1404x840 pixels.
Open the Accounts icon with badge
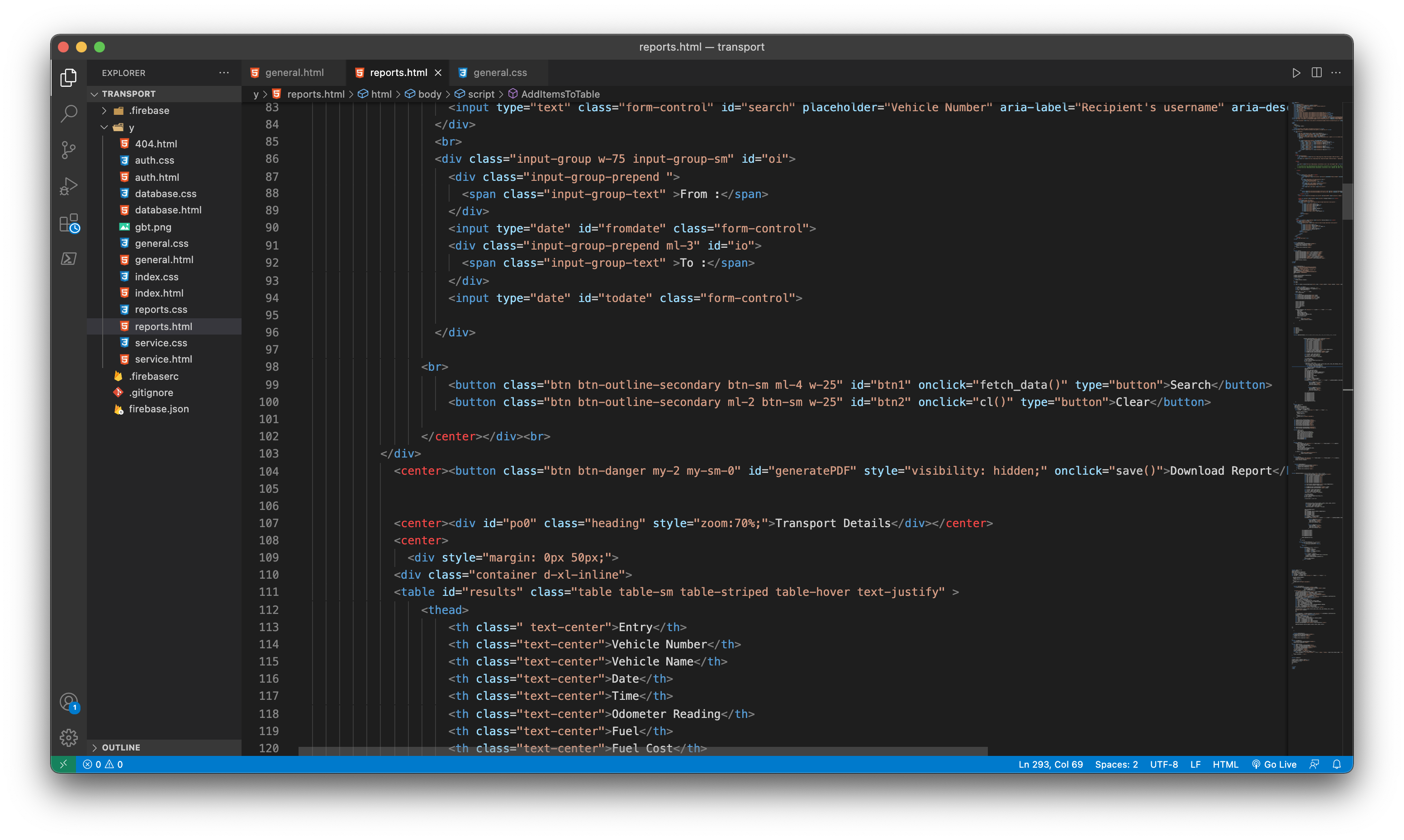68,703
